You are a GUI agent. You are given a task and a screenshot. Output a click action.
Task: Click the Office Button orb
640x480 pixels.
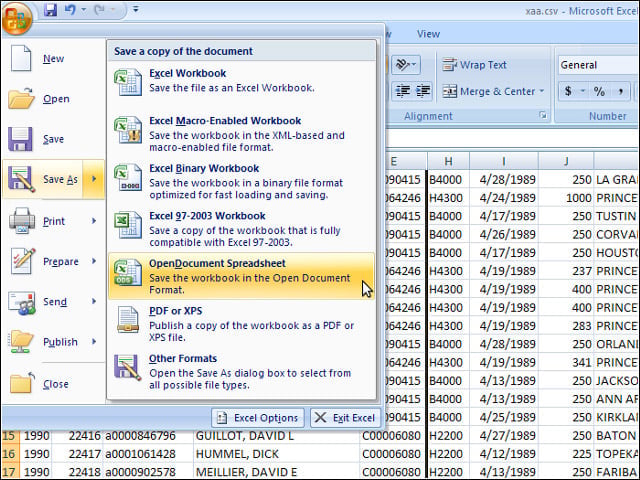pyautogui.click(x=17, y=18)
